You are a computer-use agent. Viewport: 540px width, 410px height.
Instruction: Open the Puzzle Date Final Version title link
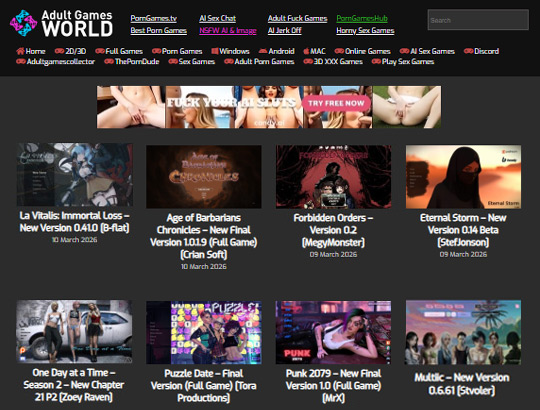[204, 386]
